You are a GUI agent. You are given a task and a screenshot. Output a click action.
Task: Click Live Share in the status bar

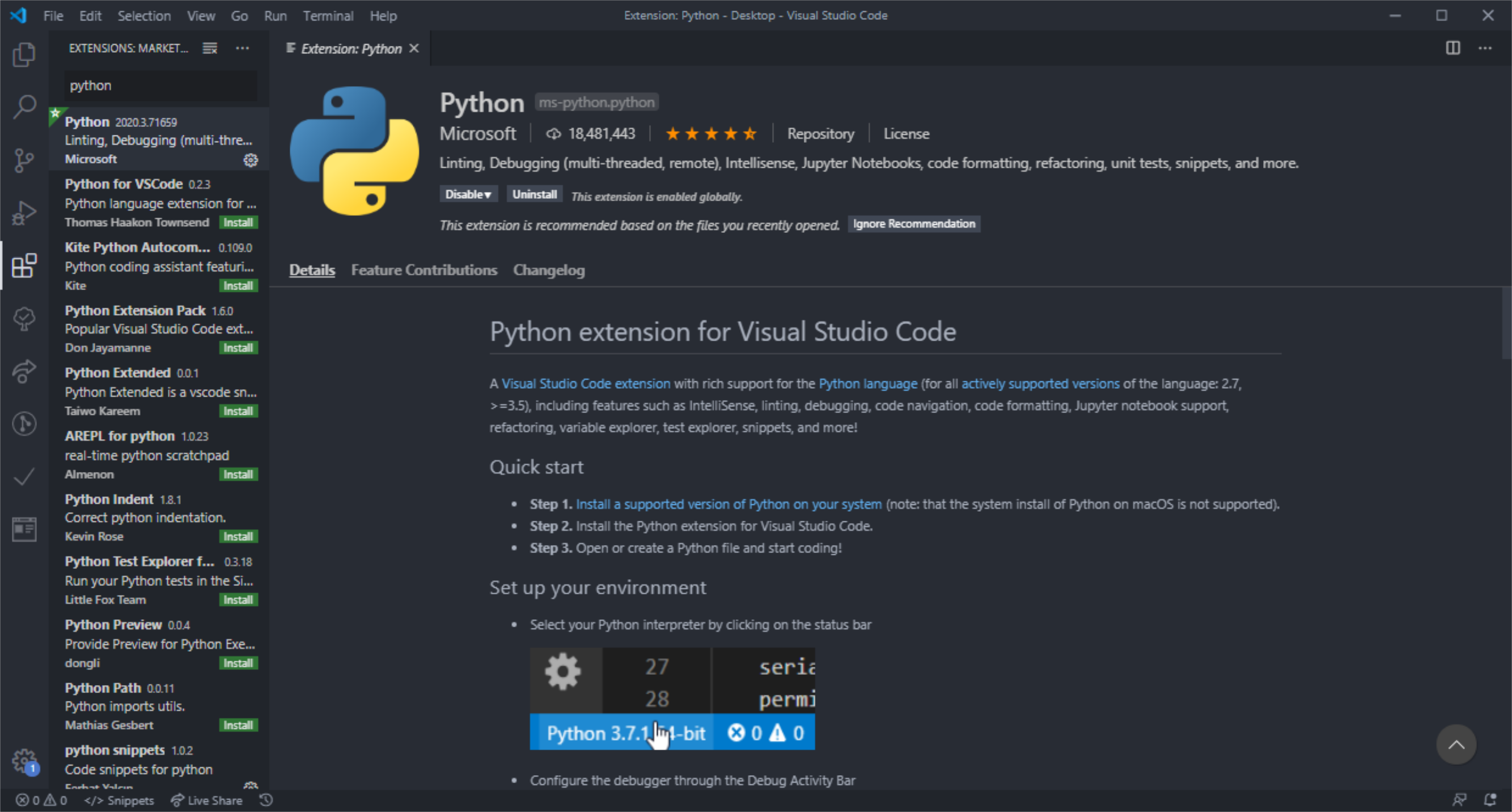(x=206, y=800)
